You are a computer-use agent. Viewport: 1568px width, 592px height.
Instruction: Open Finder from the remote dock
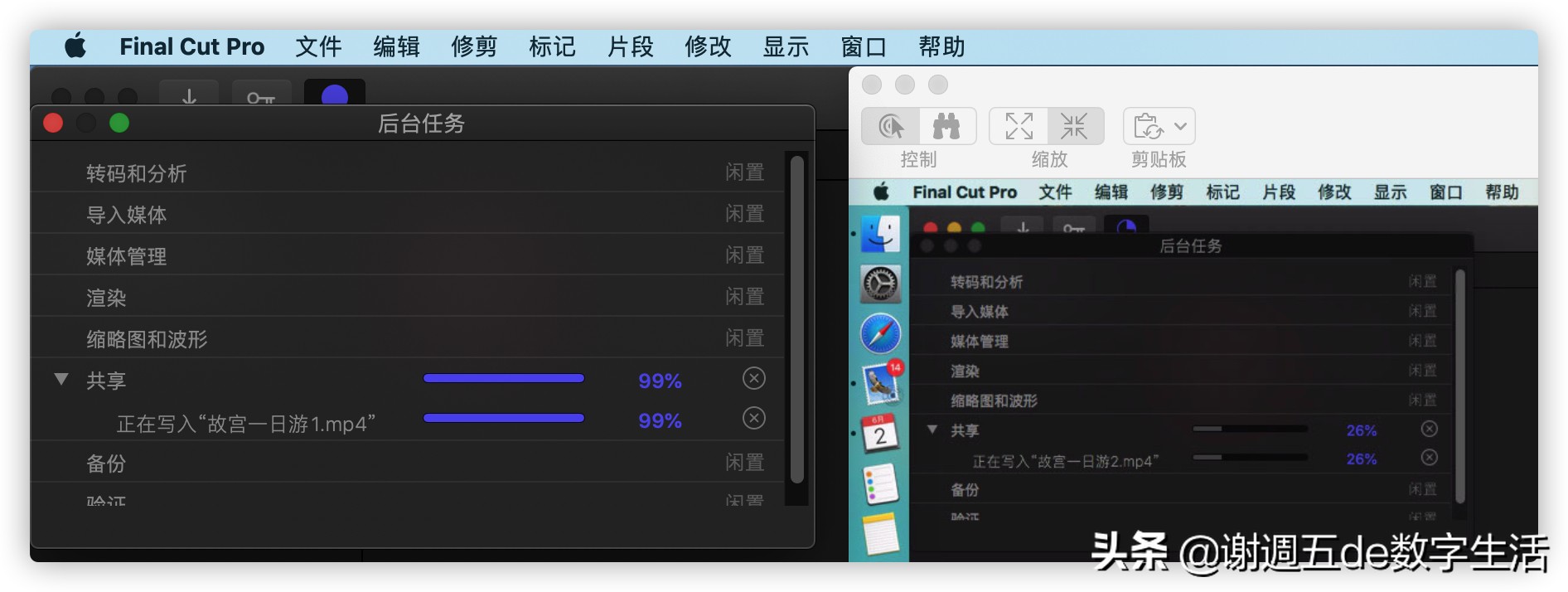tap(880, 234)
